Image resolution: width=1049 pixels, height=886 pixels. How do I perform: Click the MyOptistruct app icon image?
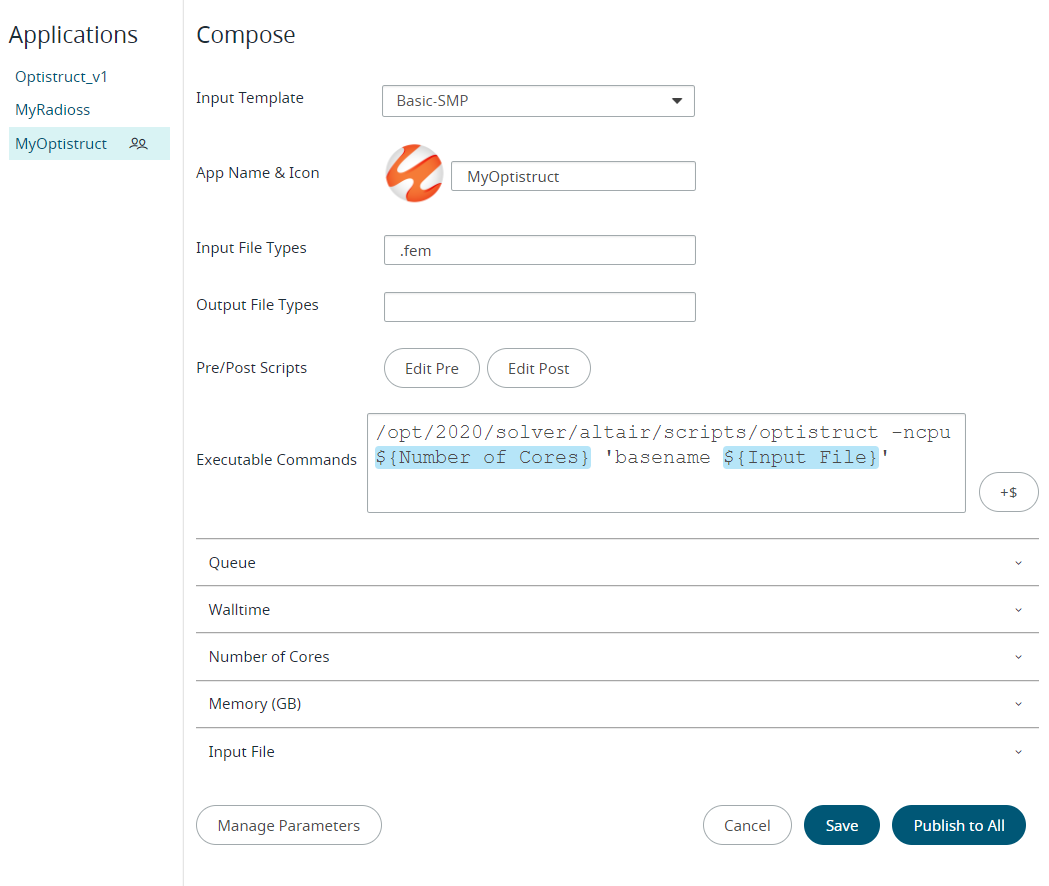point(414,173)
